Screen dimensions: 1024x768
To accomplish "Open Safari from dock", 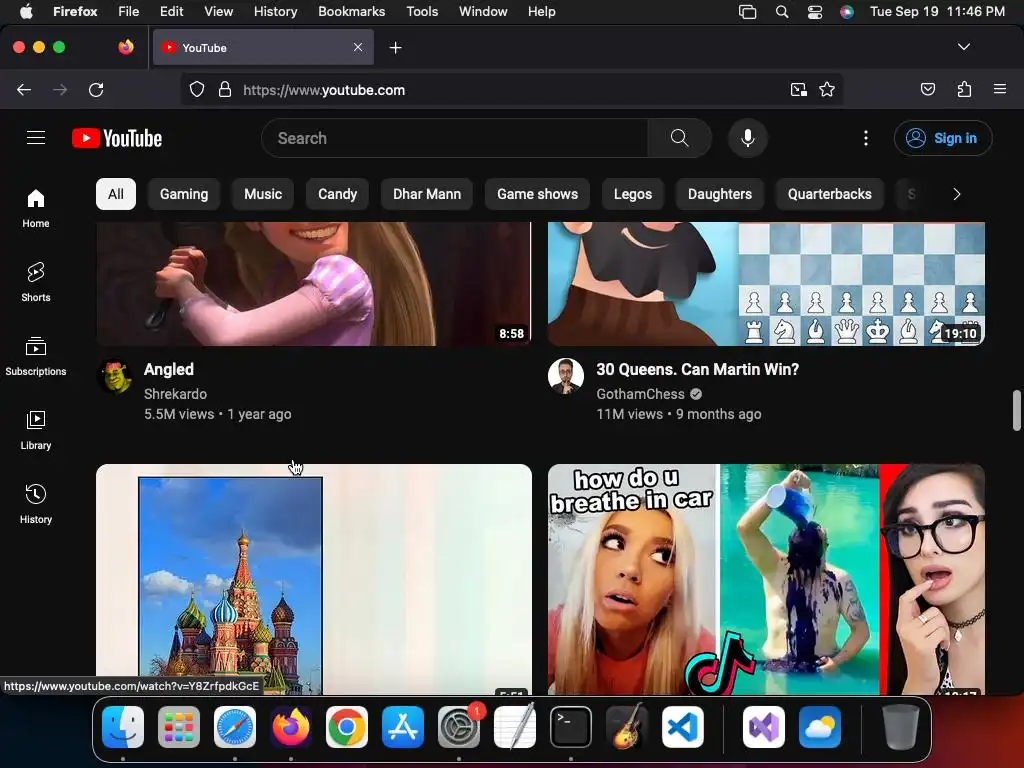I will (x=234, y=727).
